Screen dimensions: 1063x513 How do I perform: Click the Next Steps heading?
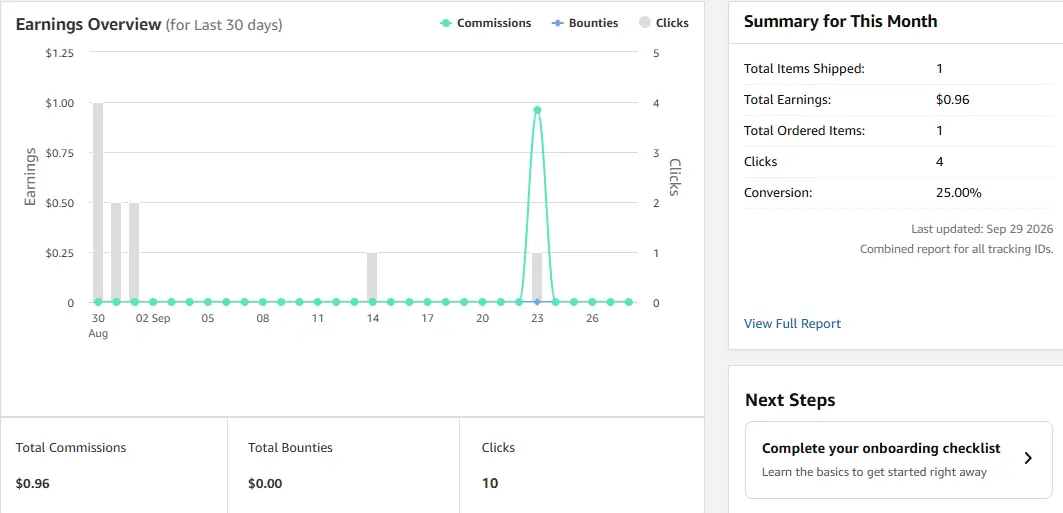[x=790, y=400]
